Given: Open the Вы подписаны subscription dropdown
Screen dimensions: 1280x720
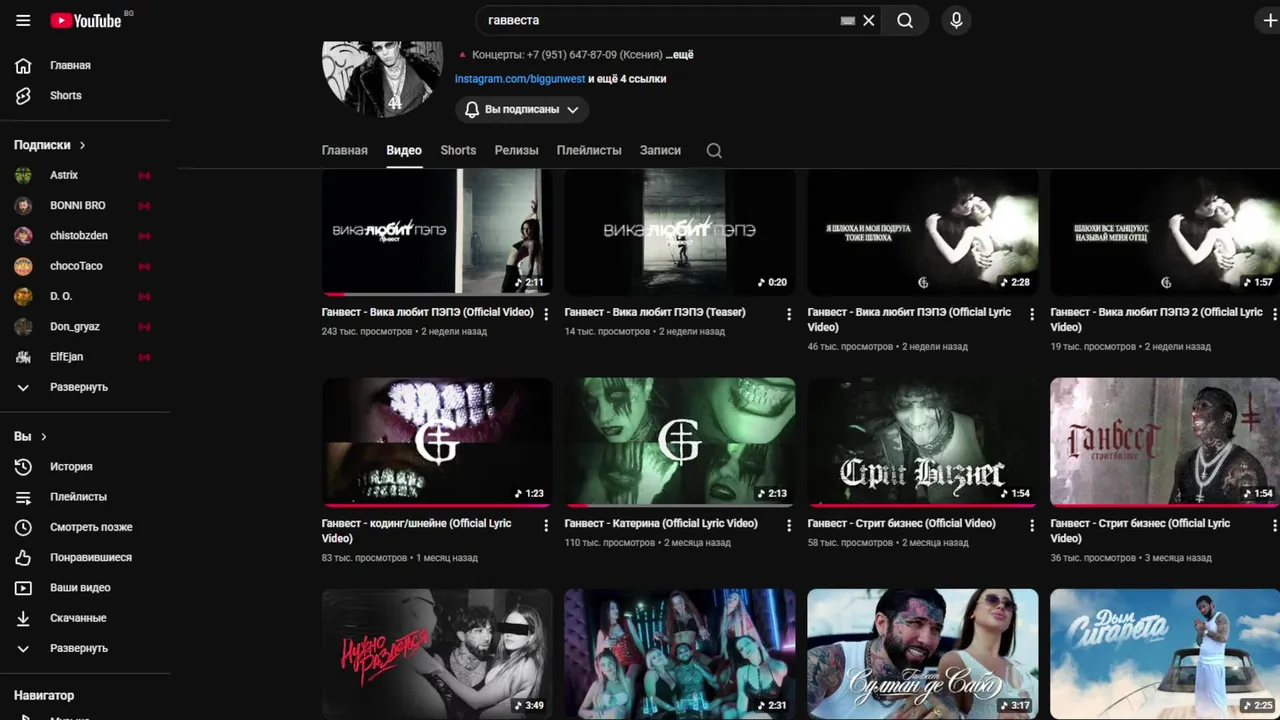Looking at the screenshot, I should (522, 109).
